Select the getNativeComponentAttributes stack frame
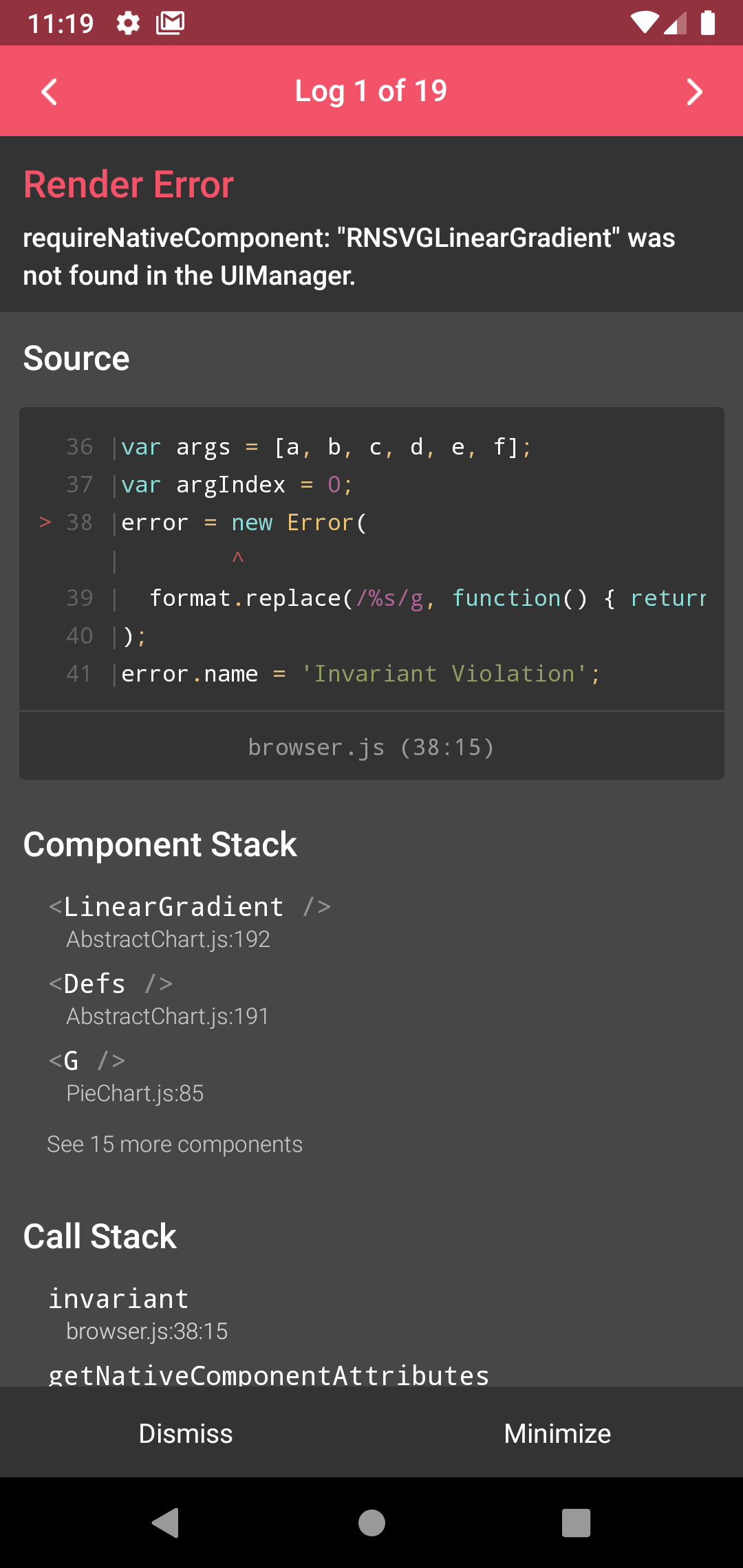The height and width of the screenshot is (1568, 743). tap(268, 1374)
